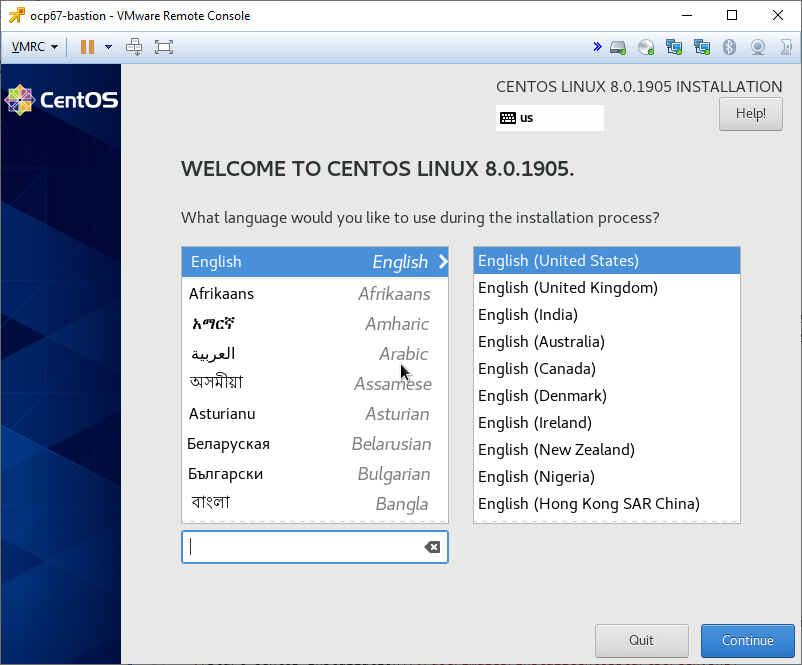The height and width of the screenshot is (665, 802).
Task: Choose English (Australia) locale
Action: click(607, 342)
